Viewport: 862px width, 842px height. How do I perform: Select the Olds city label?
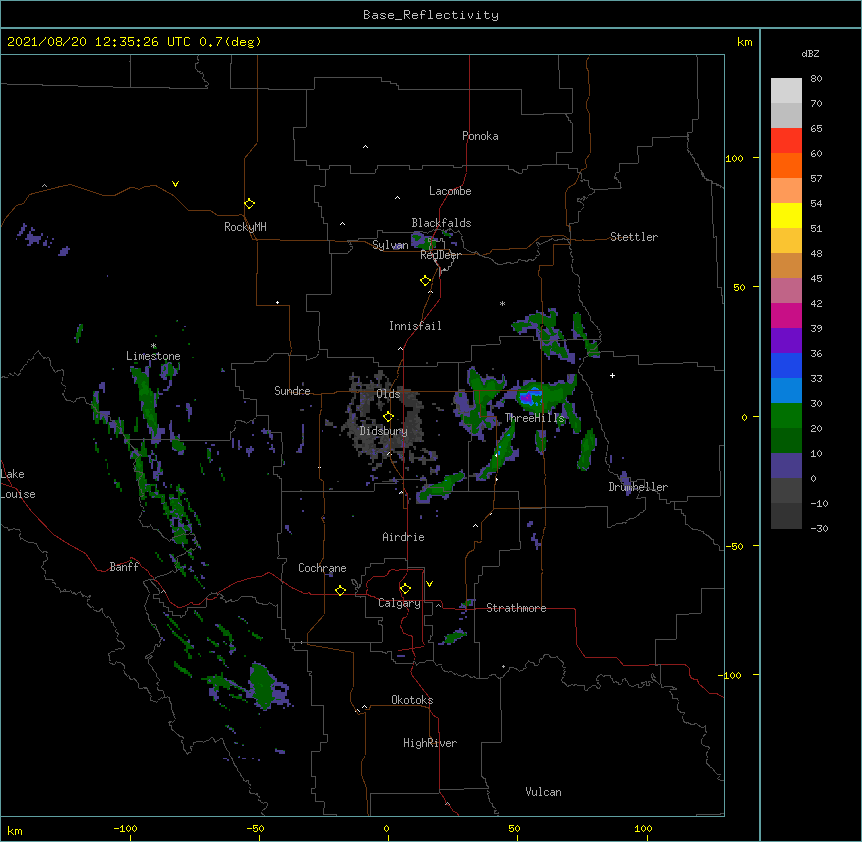coord(388,394)
